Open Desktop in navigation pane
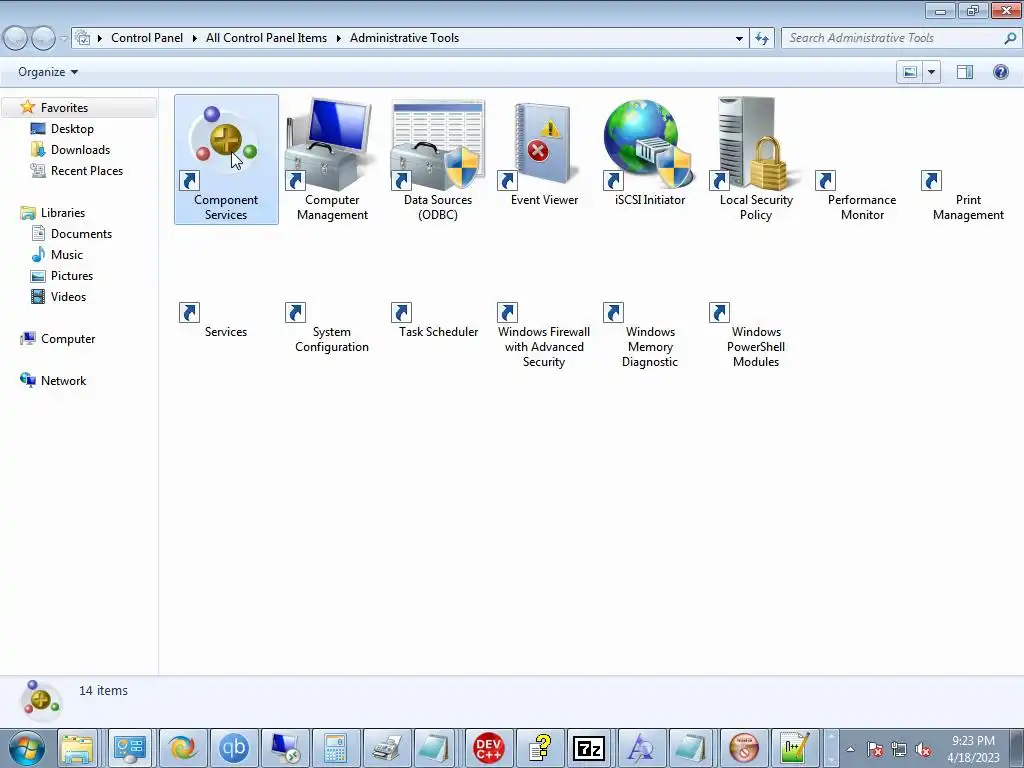This screenshot has width=1024, height=768. (72, 129)
